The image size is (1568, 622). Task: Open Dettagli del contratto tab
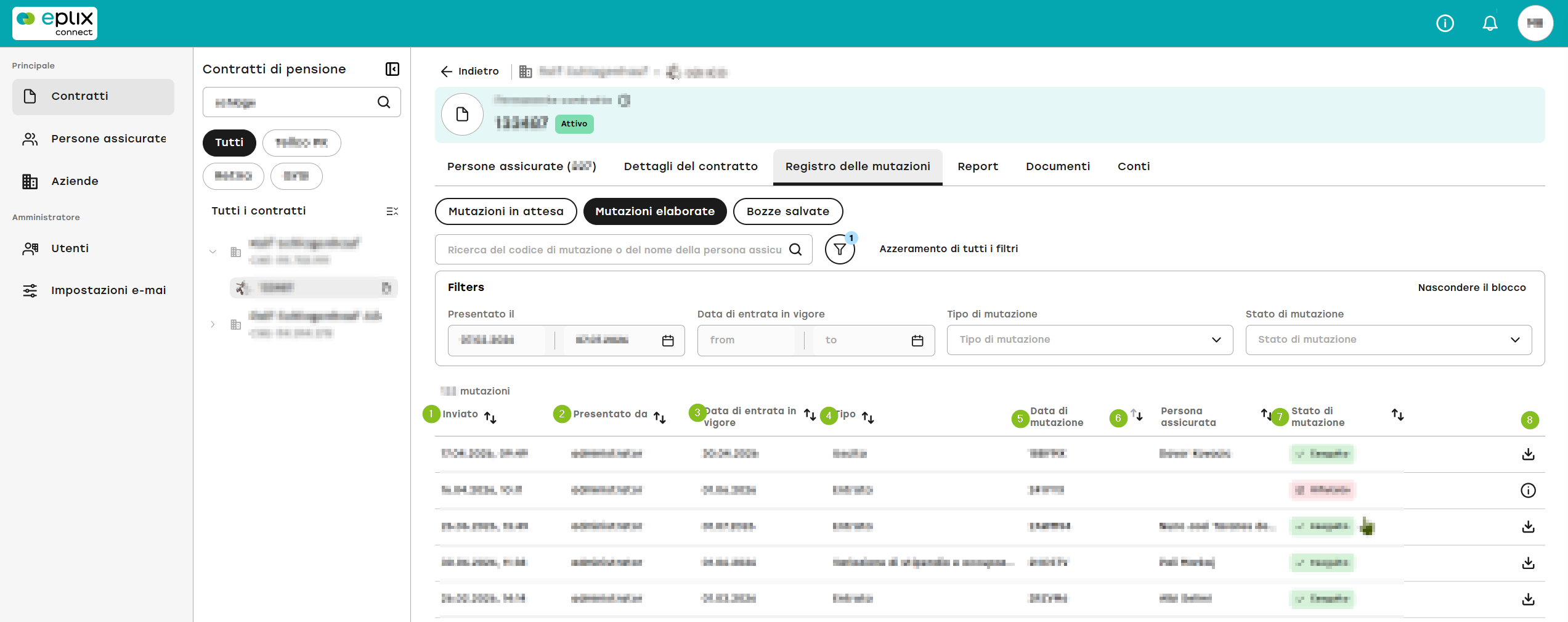(x=691, y=166)
